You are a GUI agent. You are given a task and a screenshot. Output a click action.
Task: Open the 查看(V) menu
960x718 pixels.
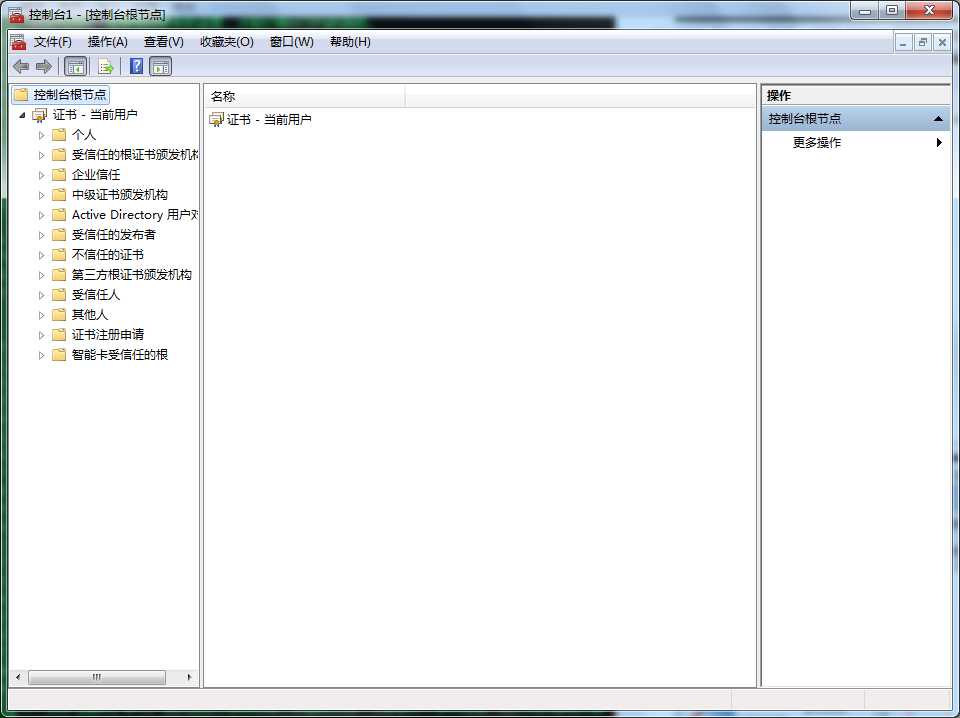tap(163, 42)
